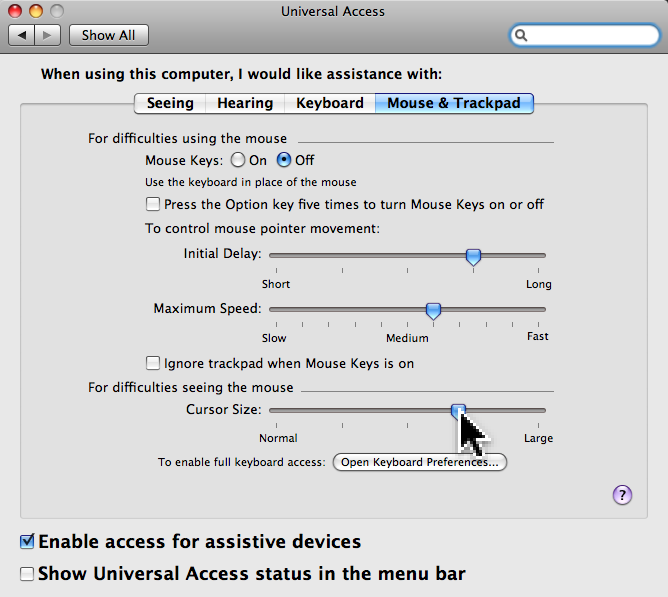
Task: Click the red close window button
Action: [x=15, y=11]
